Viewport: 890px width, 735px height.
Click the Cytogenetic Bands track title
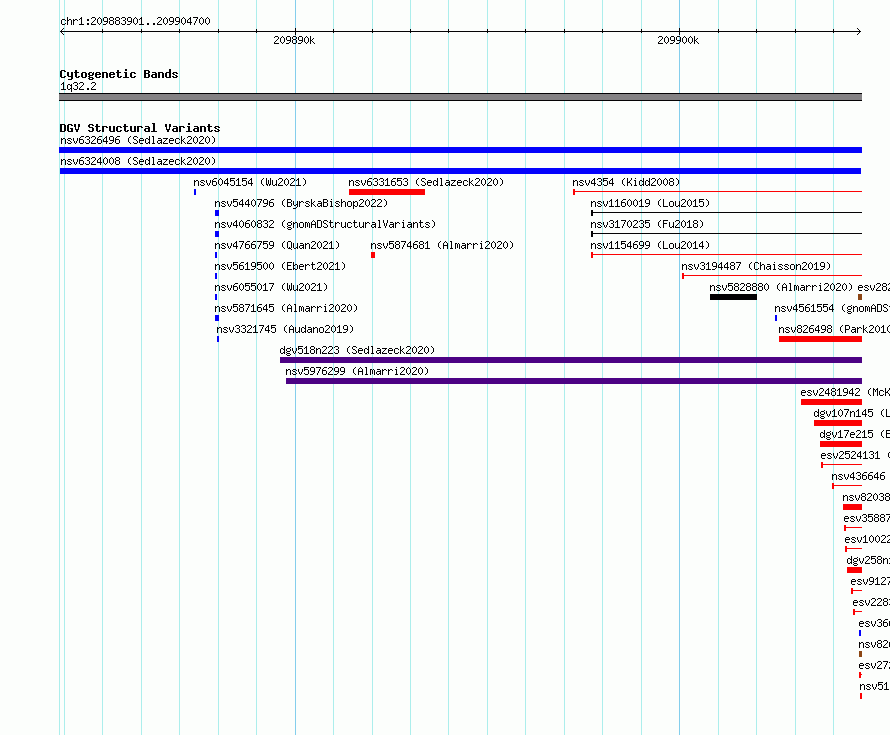[x=119, y=74]
